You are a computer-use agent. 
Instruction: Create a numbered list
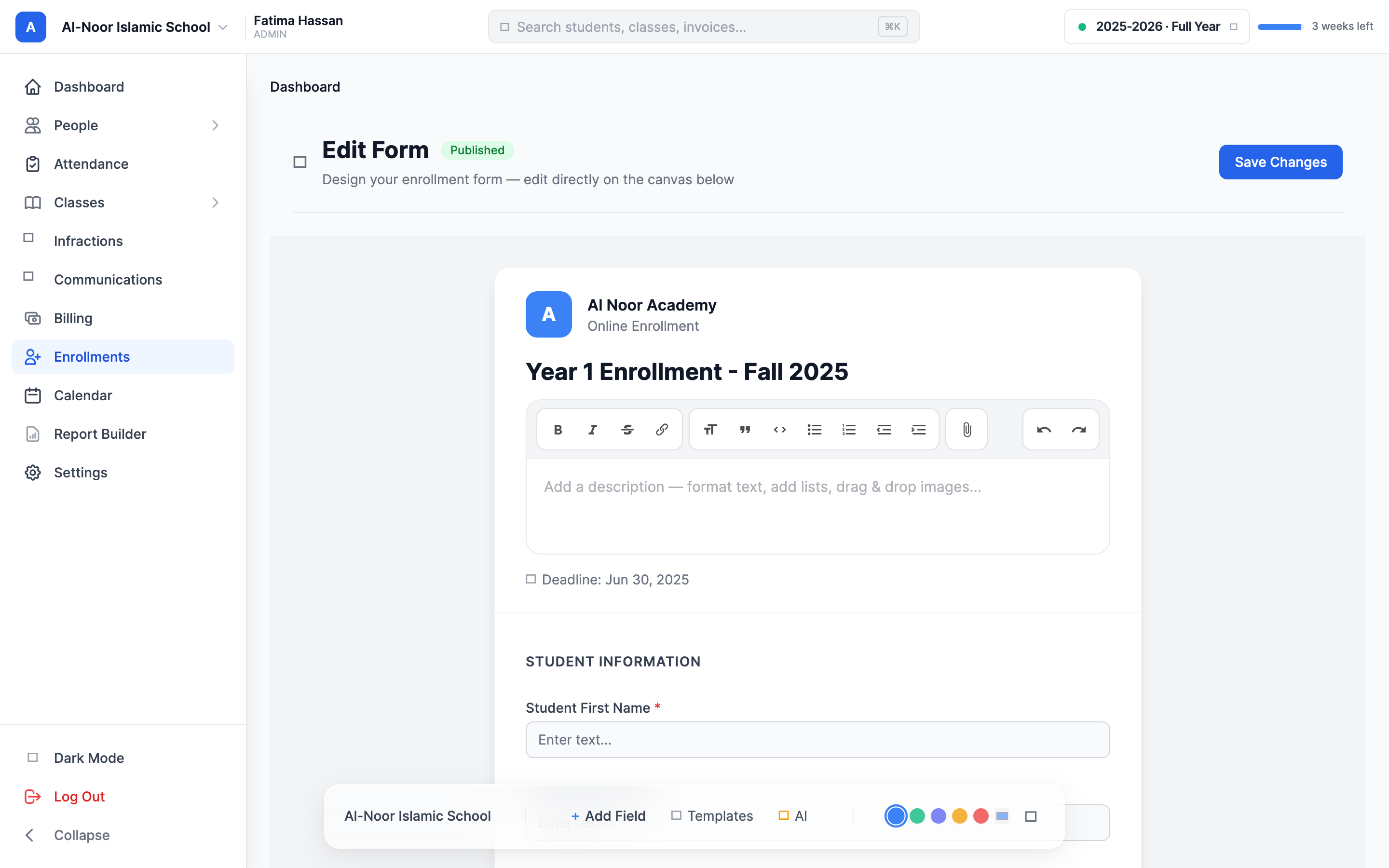pyautogui.click(x=849, y=429)
